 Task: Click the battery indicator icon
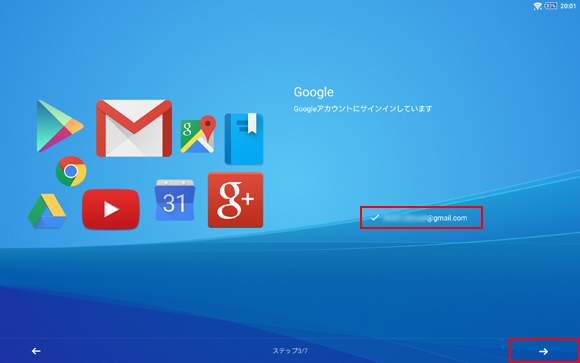click(551, 6)
